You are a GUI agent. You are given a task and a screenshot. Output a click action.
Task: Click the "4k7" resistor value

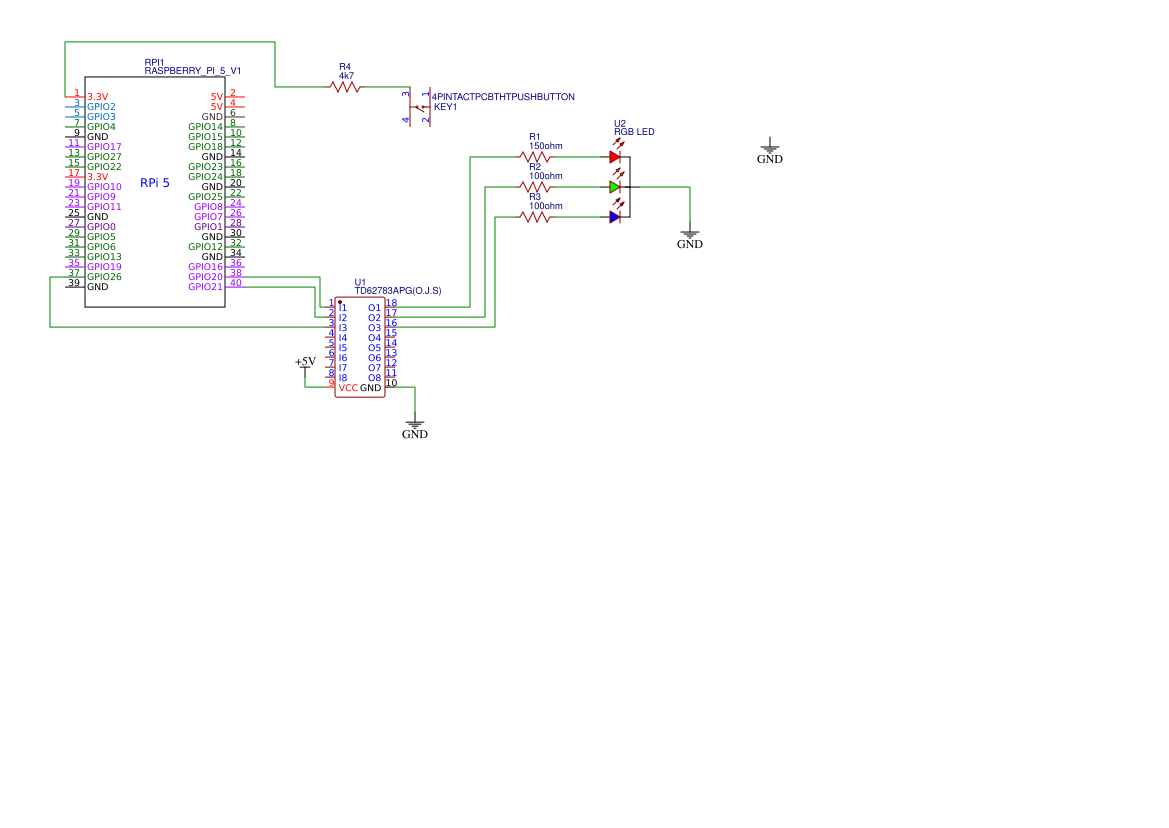pyautogui.click(x=347, y=76)
